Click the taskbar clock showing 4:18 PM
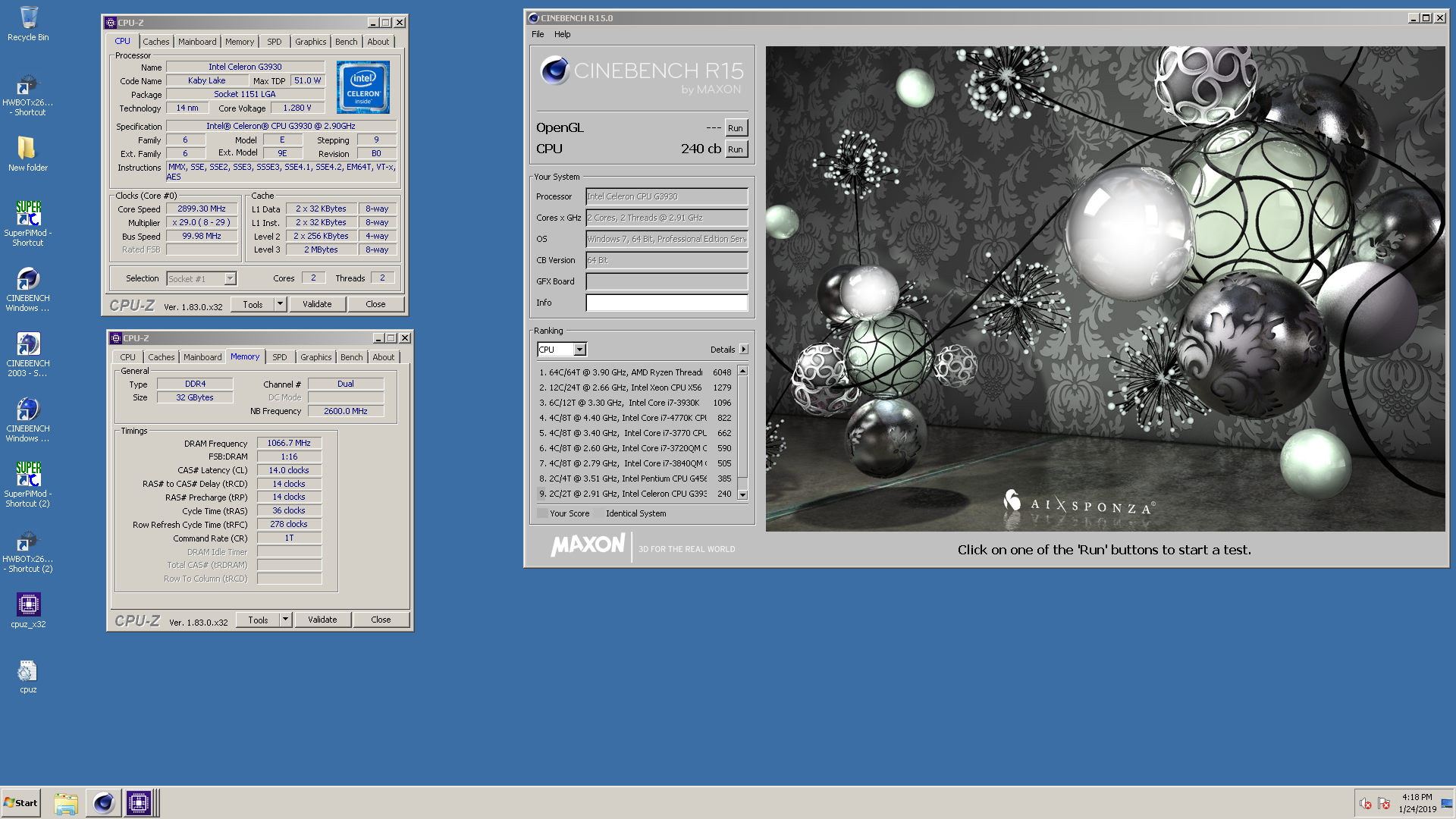 (1417, 803)
